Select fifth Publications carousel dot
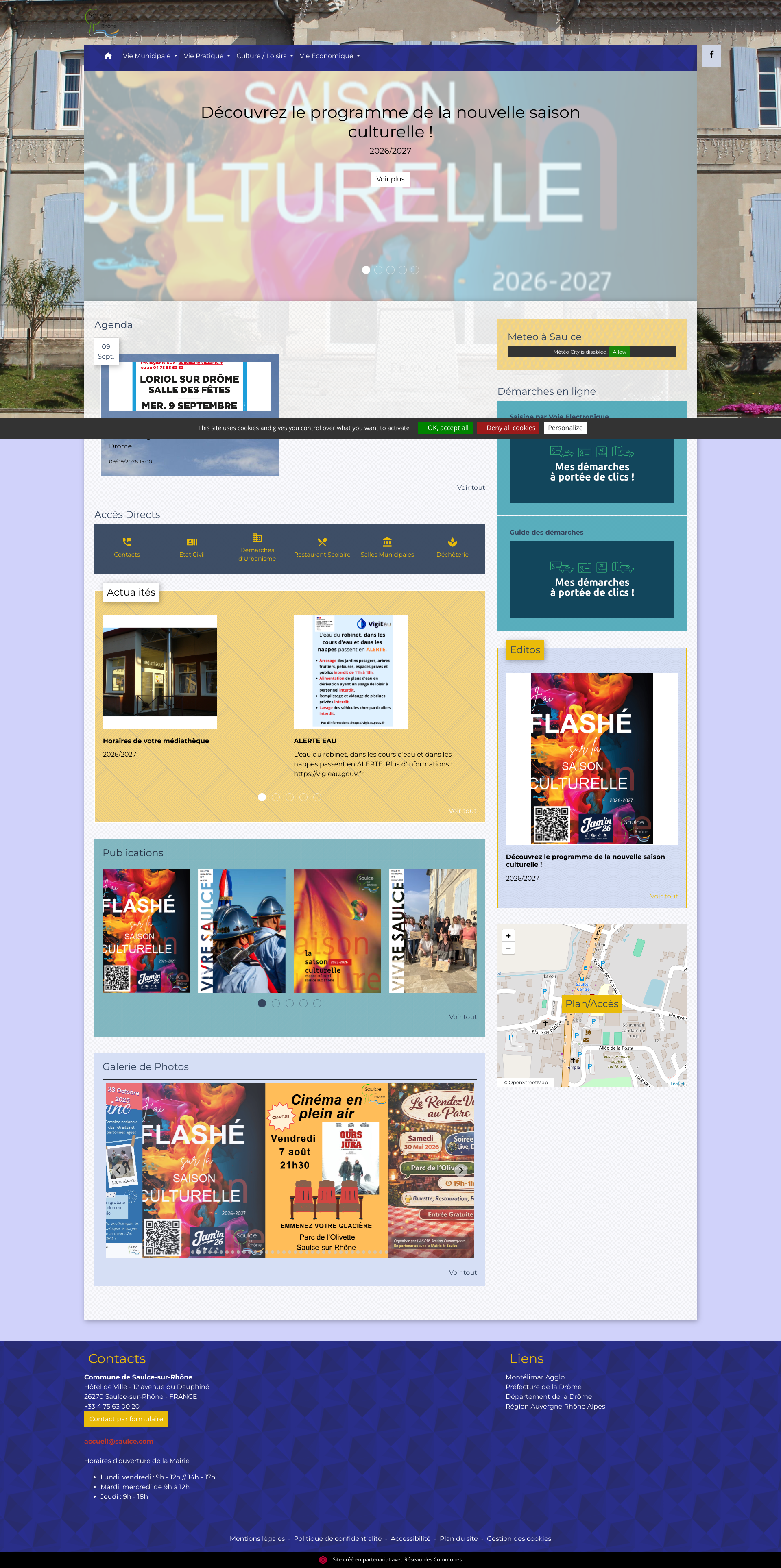Screen dimensions: 781x1568 317,1003
